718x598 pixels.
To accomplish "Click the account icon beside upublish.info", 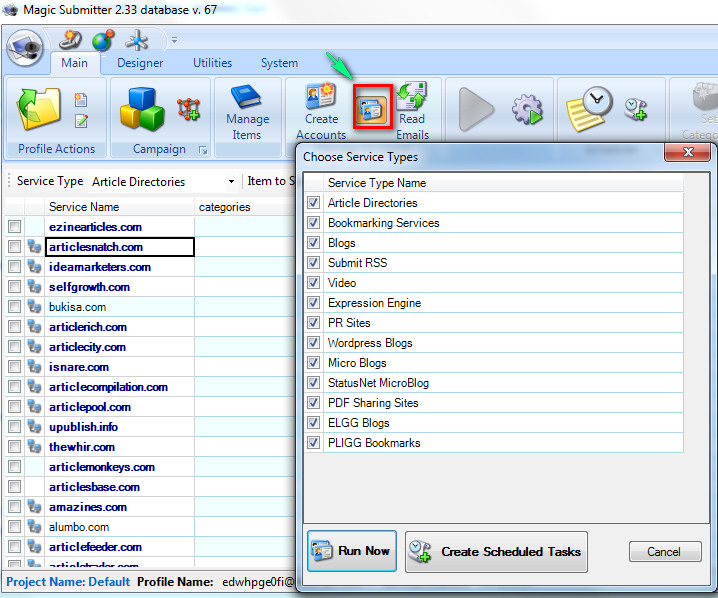I will click(34, 427).
